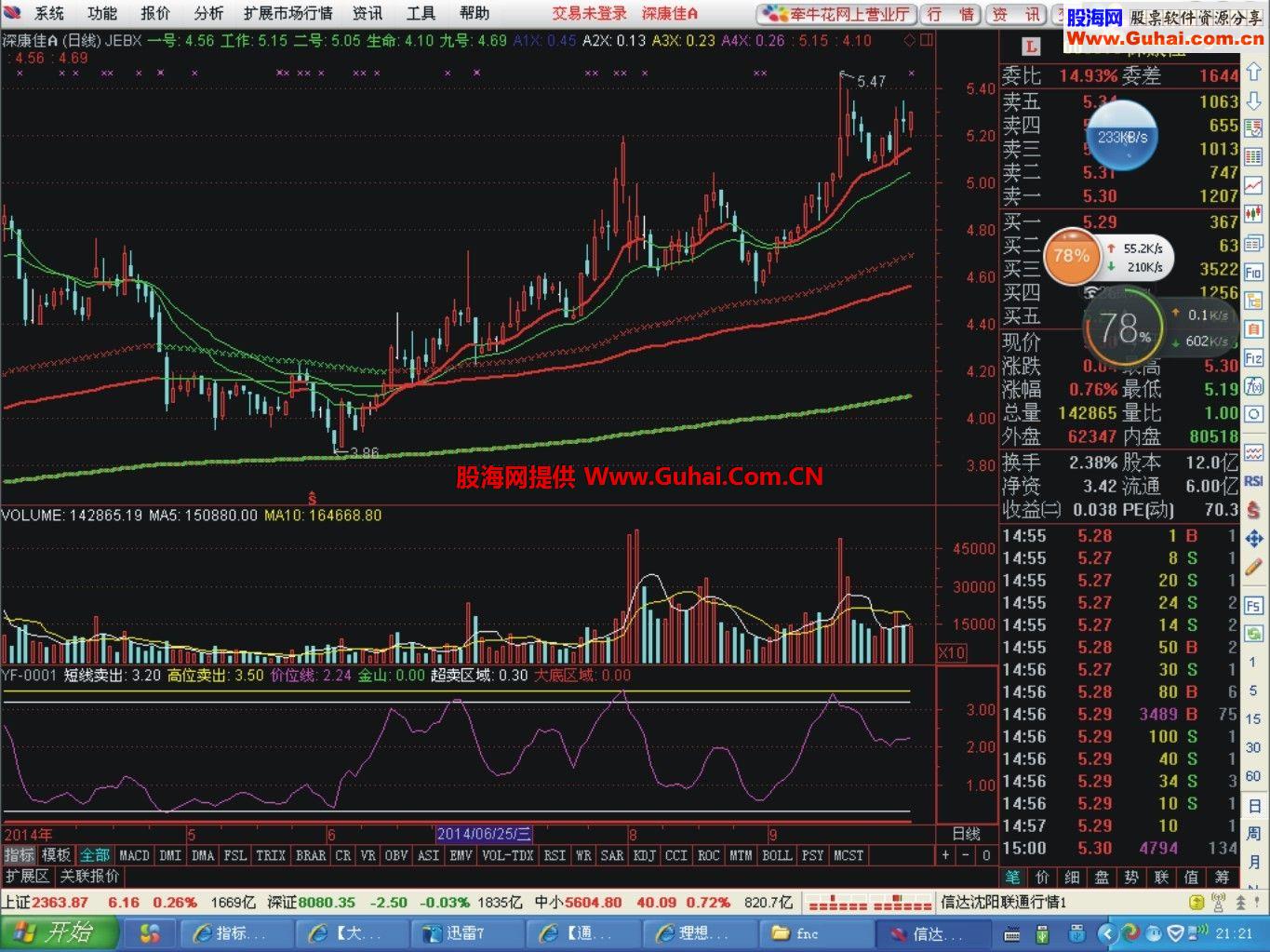This screenshot has height=952, width=1270.
Task: Click the 行情 button at top
Action: coord(950,14)
